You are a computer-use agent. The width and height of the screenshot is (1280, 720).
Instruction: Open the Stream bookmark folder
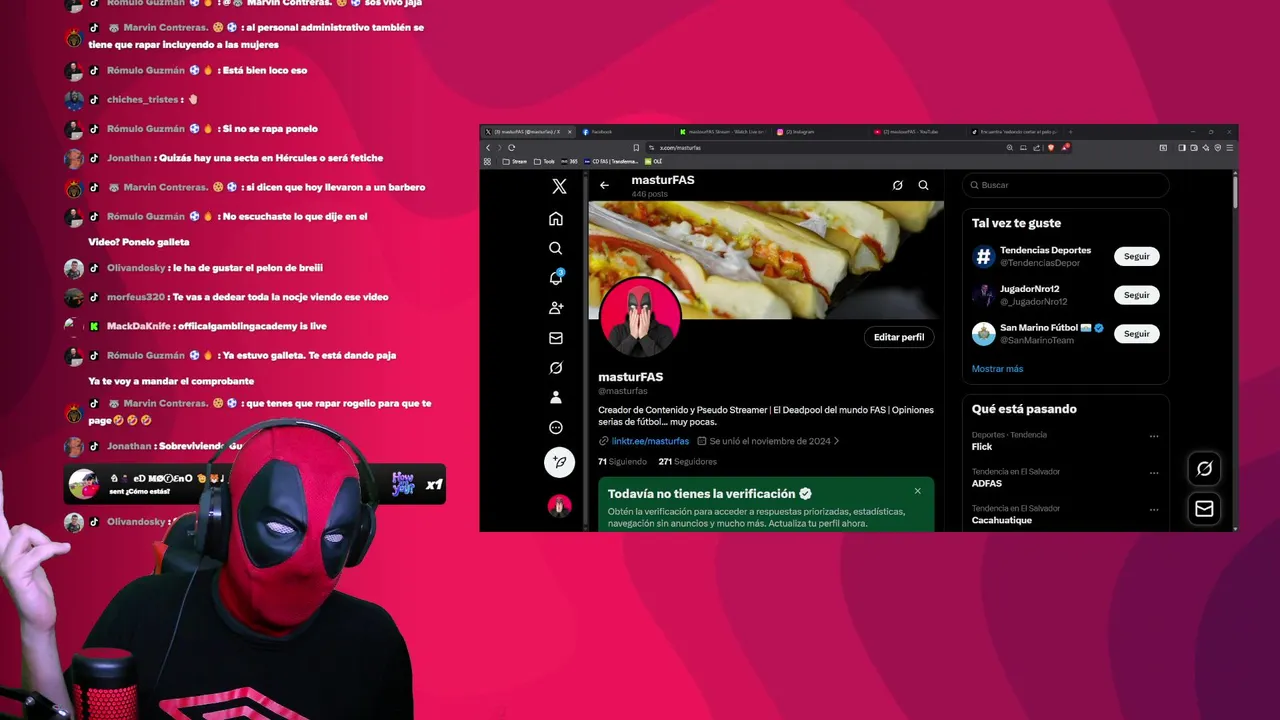tap(514, 161)
